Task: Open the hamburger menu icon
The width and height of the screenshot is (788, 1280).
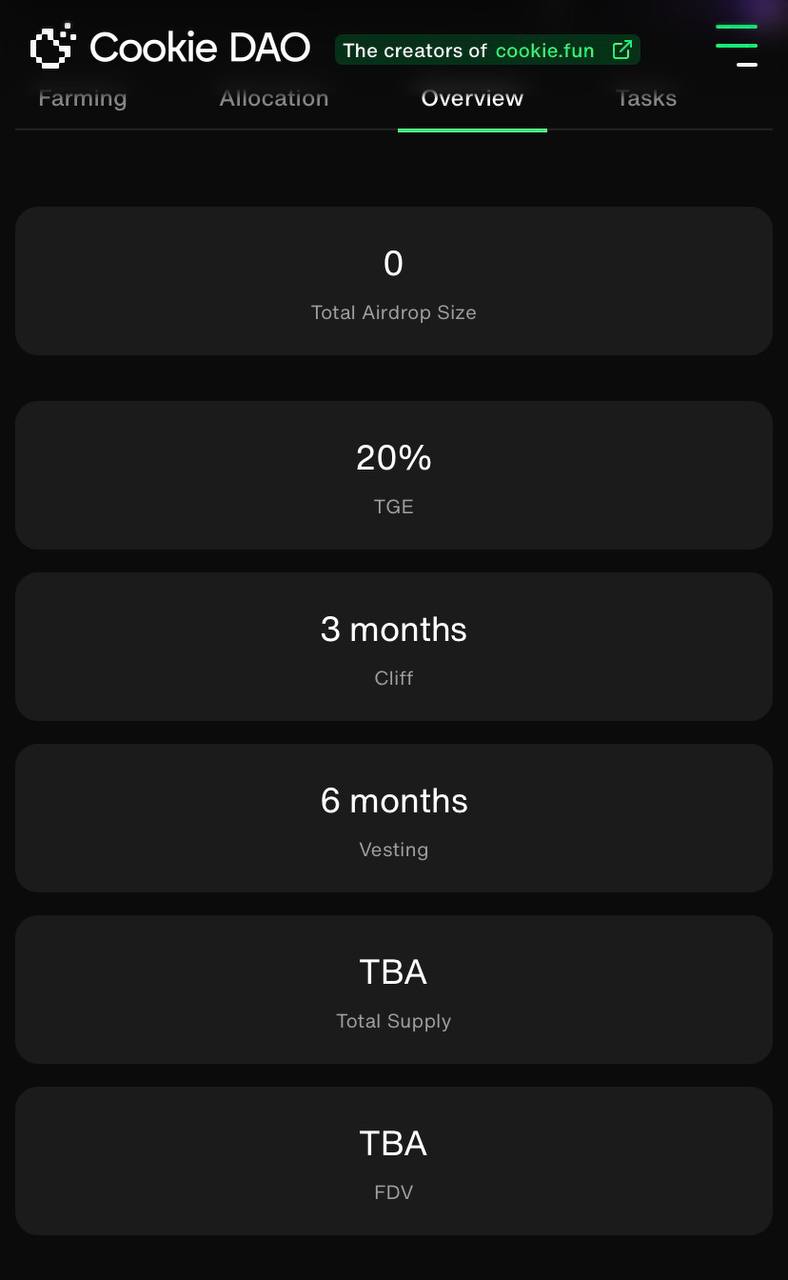Action: point(736,46)
